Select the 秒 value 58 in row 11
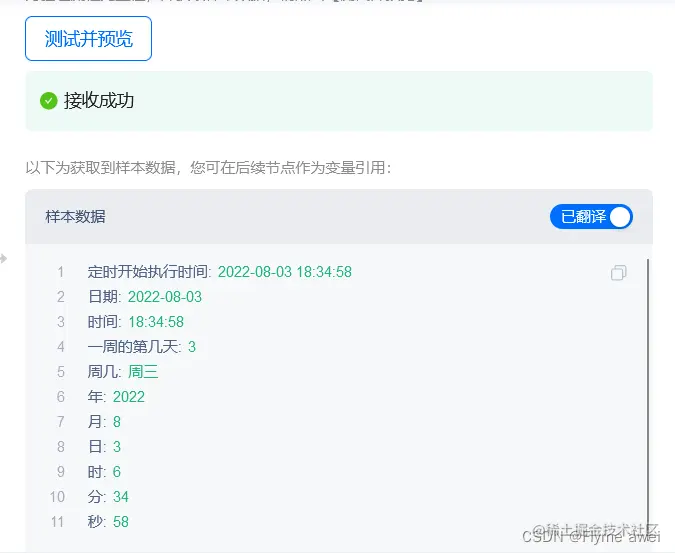This screenshot has height=554, width=675. pos(121,522)
